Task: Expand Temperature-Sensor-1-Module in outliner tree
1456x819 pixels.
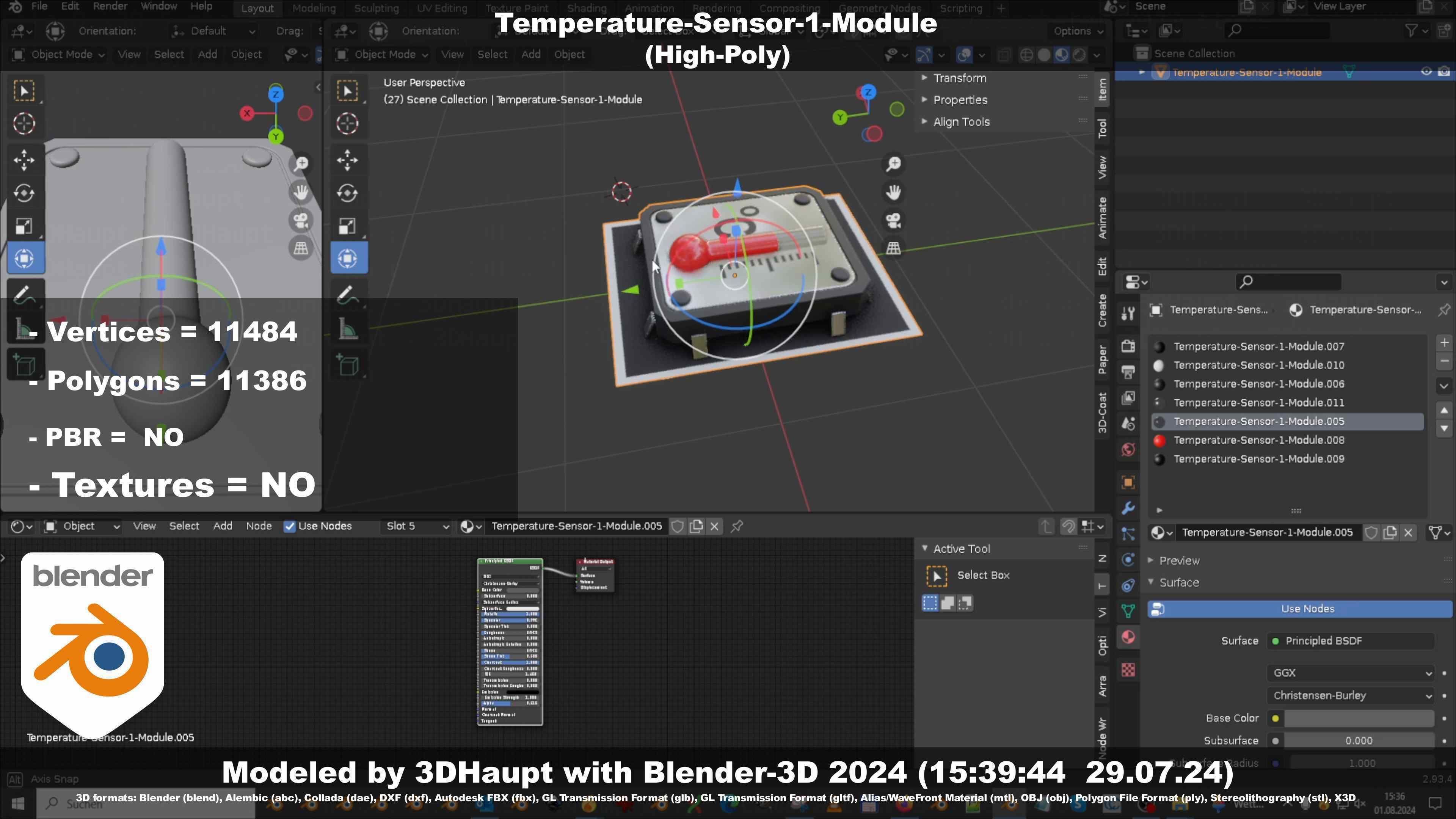Action: [x=1142, y=72]
